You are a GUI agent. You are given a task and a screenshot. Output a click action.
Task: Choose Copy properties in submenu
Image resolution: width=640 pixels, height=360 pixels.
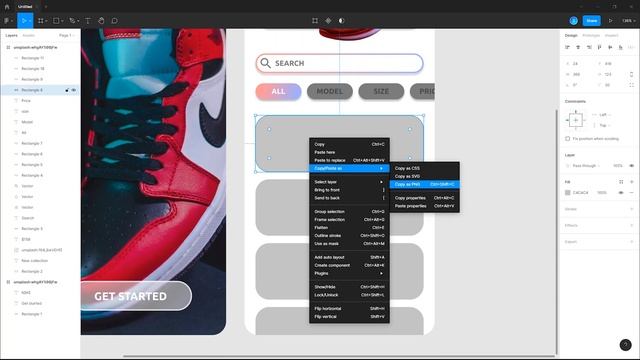tap(425, 198)
